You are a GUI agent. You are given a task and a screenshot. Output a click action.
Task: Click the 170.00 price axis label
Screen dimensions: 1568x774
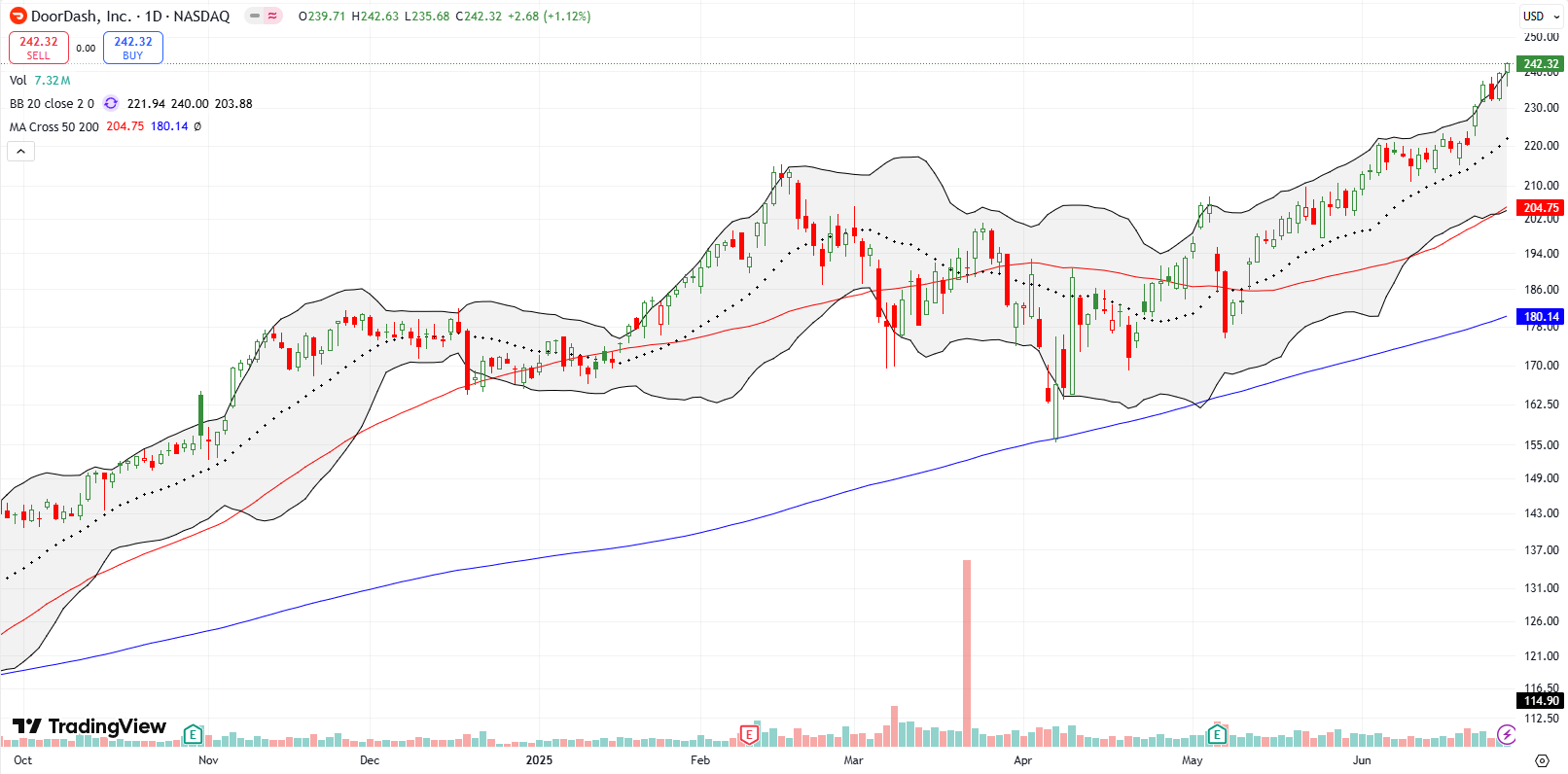[x=1541, y=366]
